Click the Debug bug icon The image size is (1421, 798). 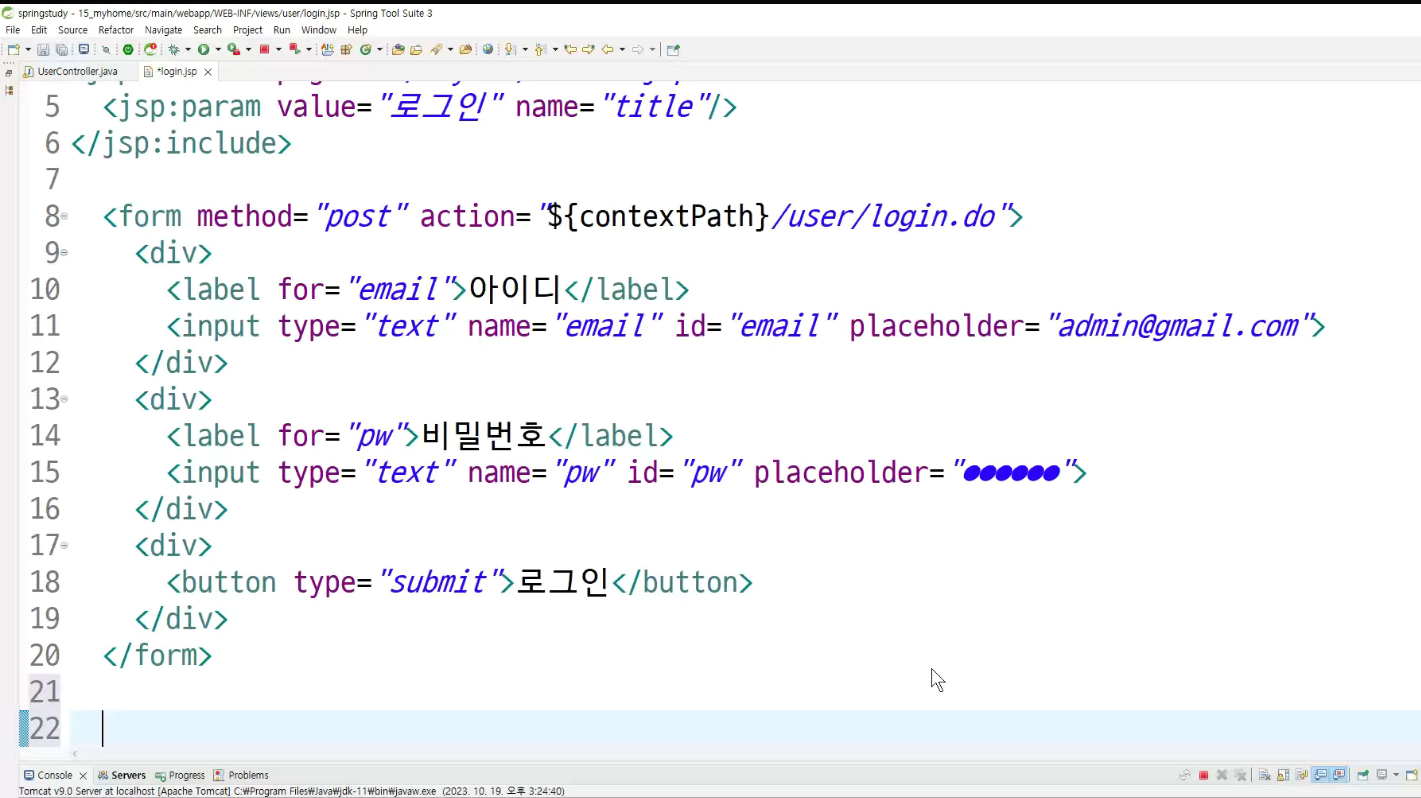173,49
